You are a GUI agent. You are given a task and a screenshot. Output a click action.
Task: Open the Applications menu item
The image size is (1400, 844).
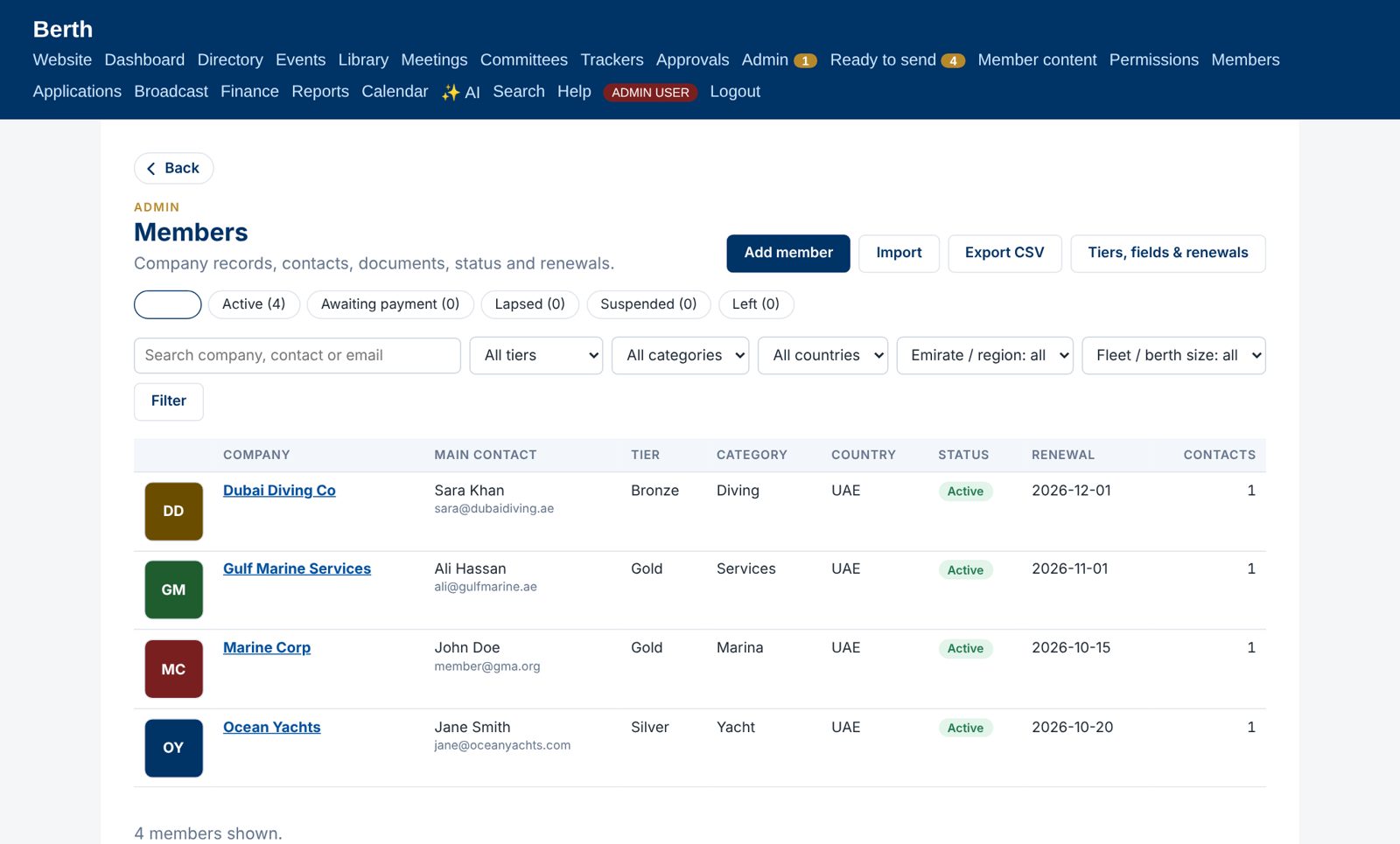(77, 92)
